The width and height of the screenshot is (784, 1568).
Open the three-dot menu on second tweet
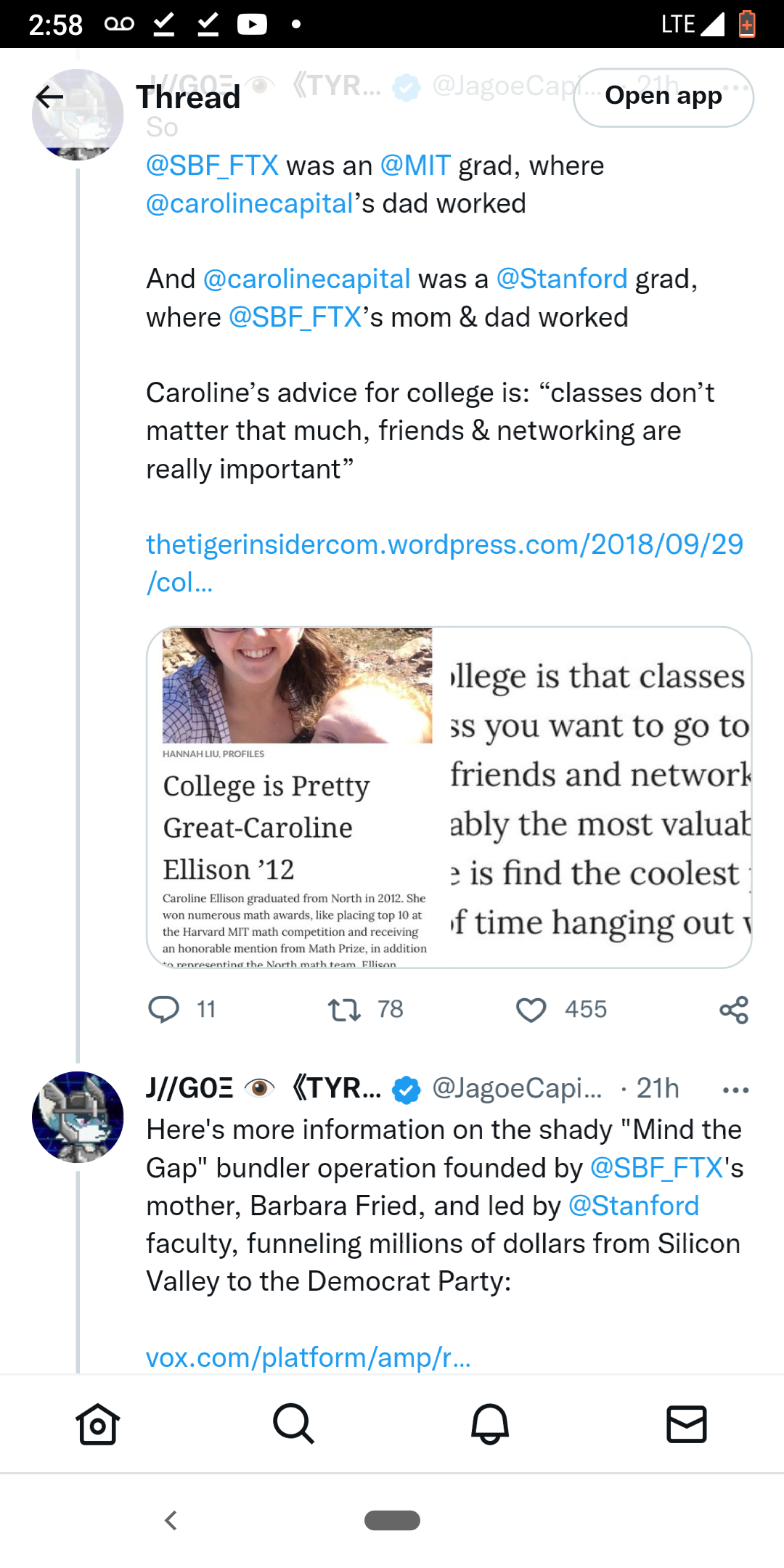click(736, 1090)
